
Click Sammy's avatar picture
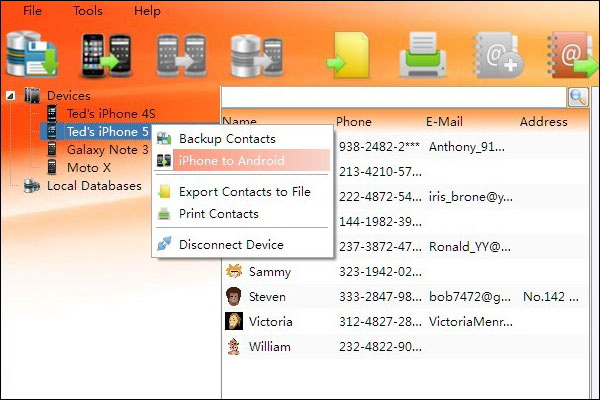[233, 271]
